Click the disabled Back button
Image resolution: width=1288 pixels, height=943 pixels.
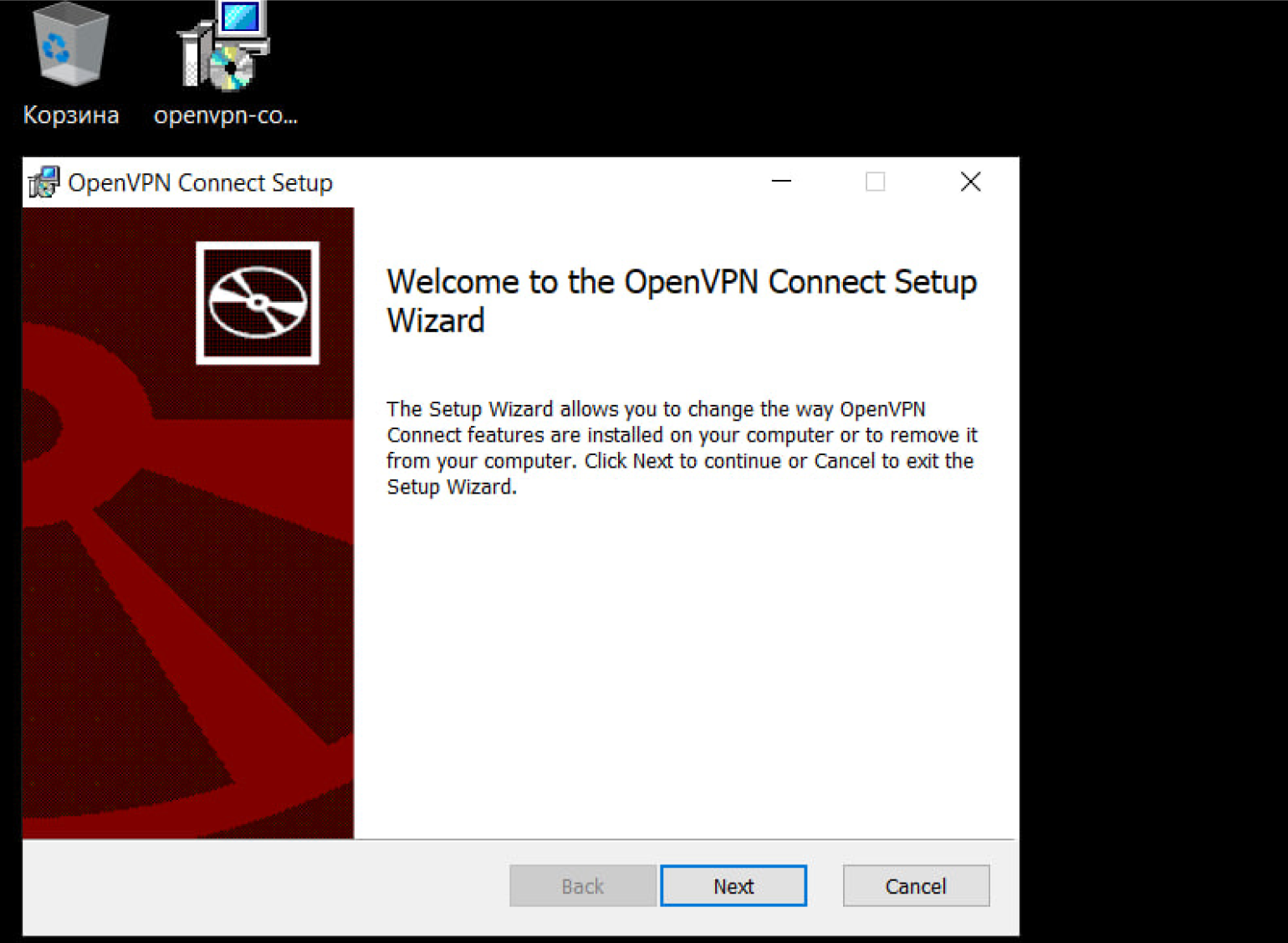[583, 886]
